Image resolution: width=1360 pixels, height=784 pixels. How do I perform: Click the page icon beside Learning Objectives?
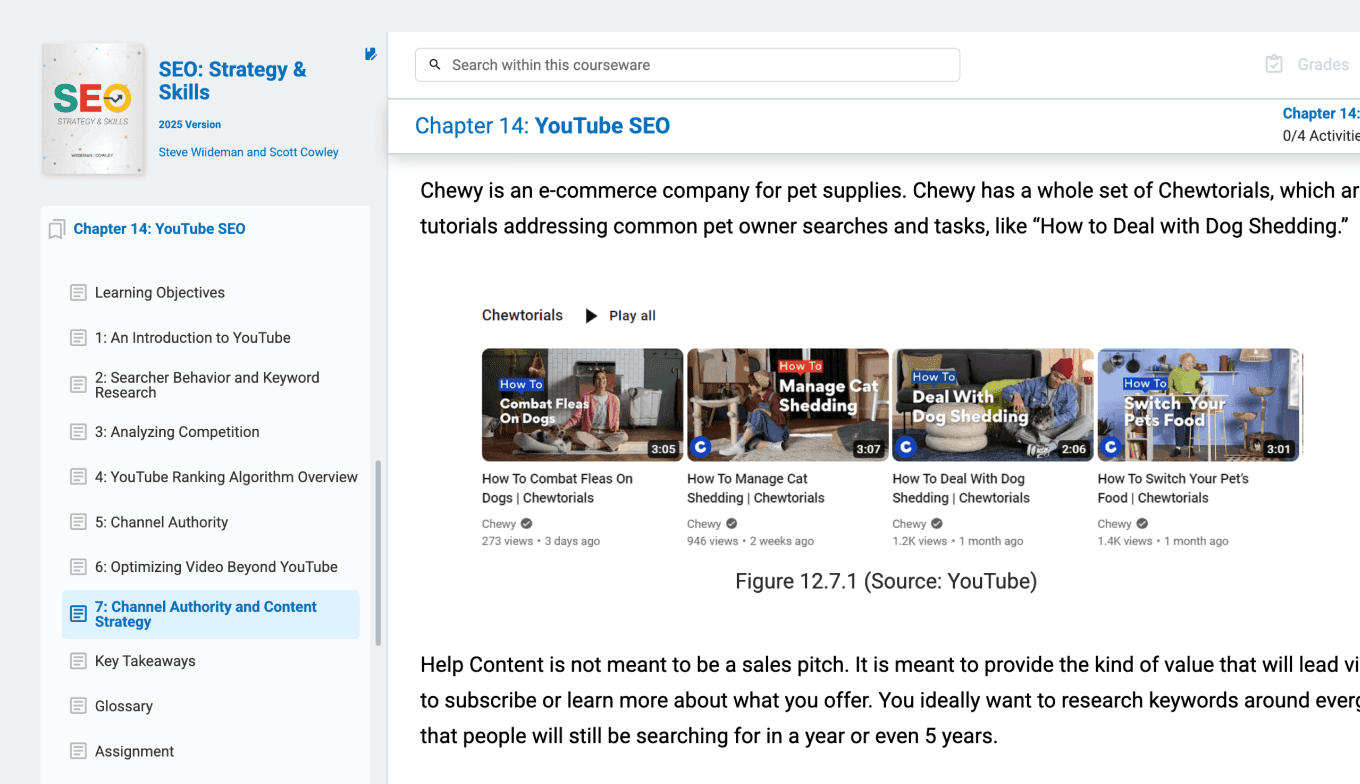(78, 293)
